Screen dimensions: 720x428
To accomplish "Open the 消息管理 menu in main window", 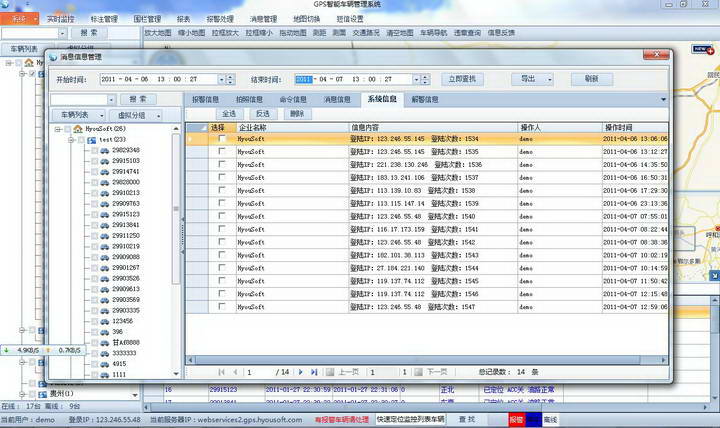I will click(263, 19).
